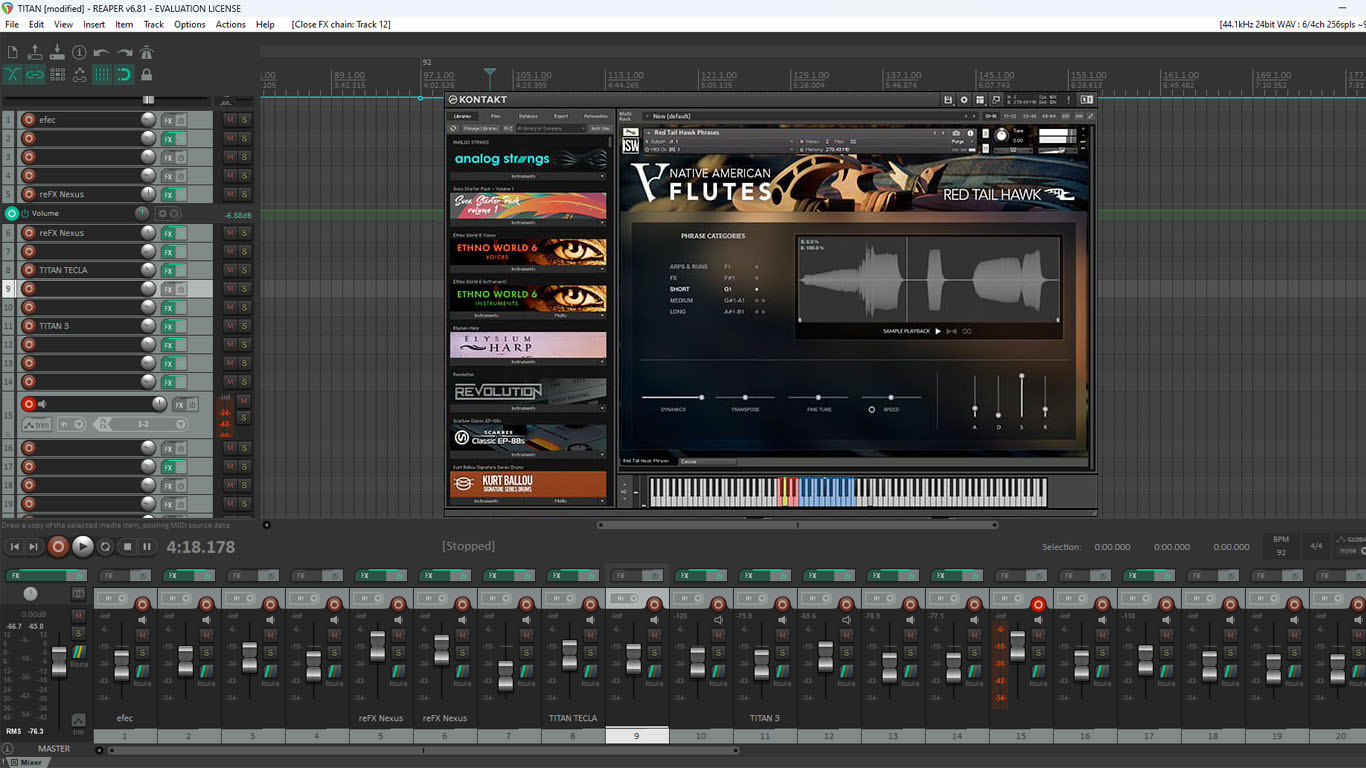The height and width of the screenshot is (768, 1366).
Task: Arm record on track efec
Action: point(28,120)
